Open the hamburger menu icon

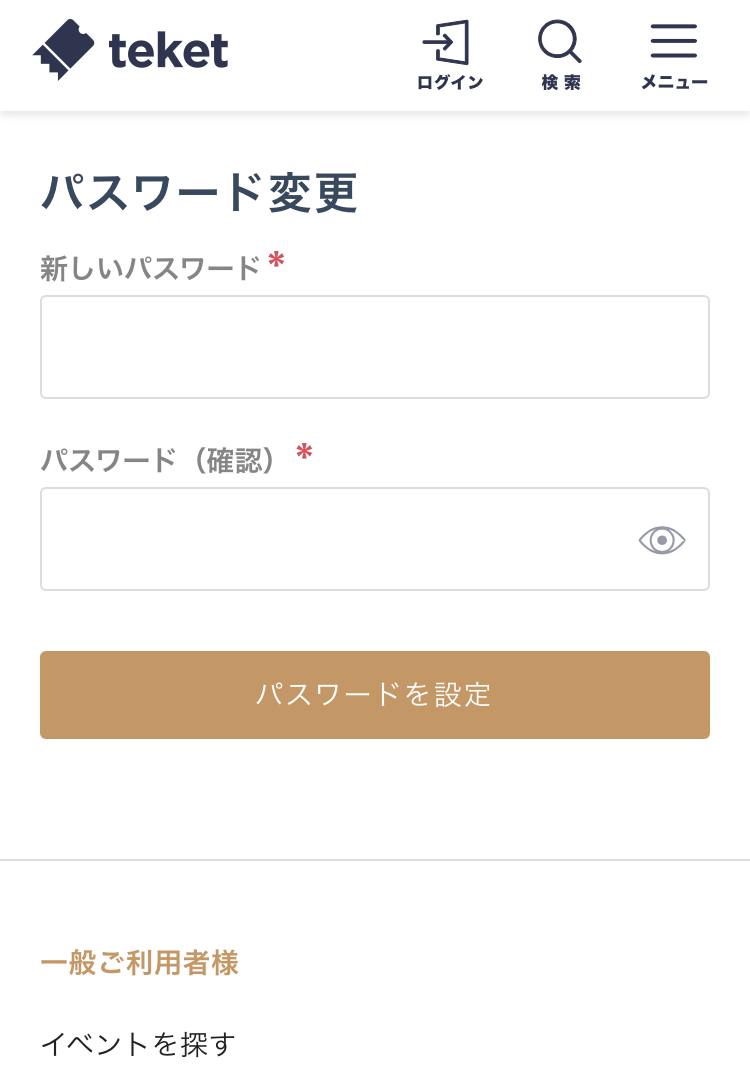(674, 41)
